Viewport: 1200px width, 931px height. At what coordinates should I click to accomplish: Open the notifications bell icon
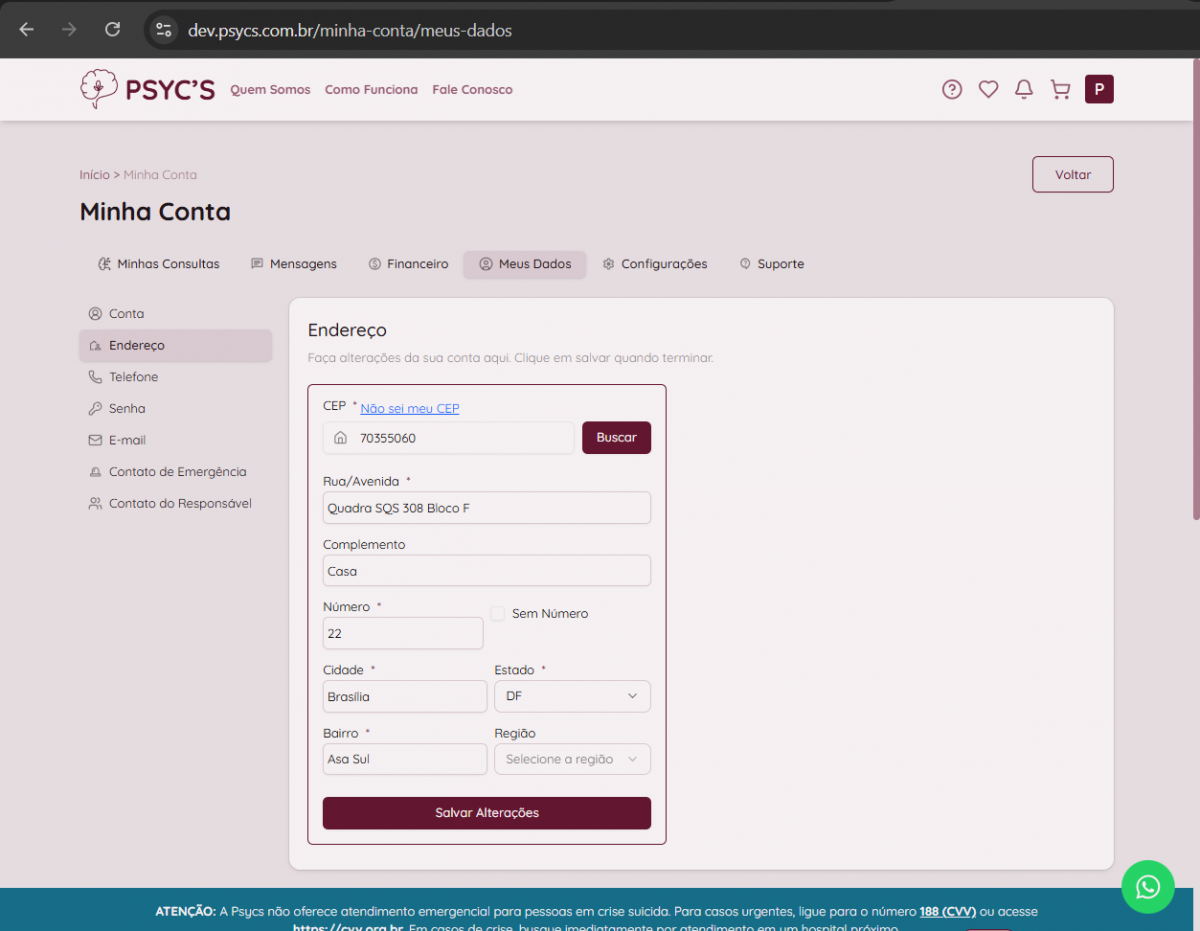[x=1023, y=90]
